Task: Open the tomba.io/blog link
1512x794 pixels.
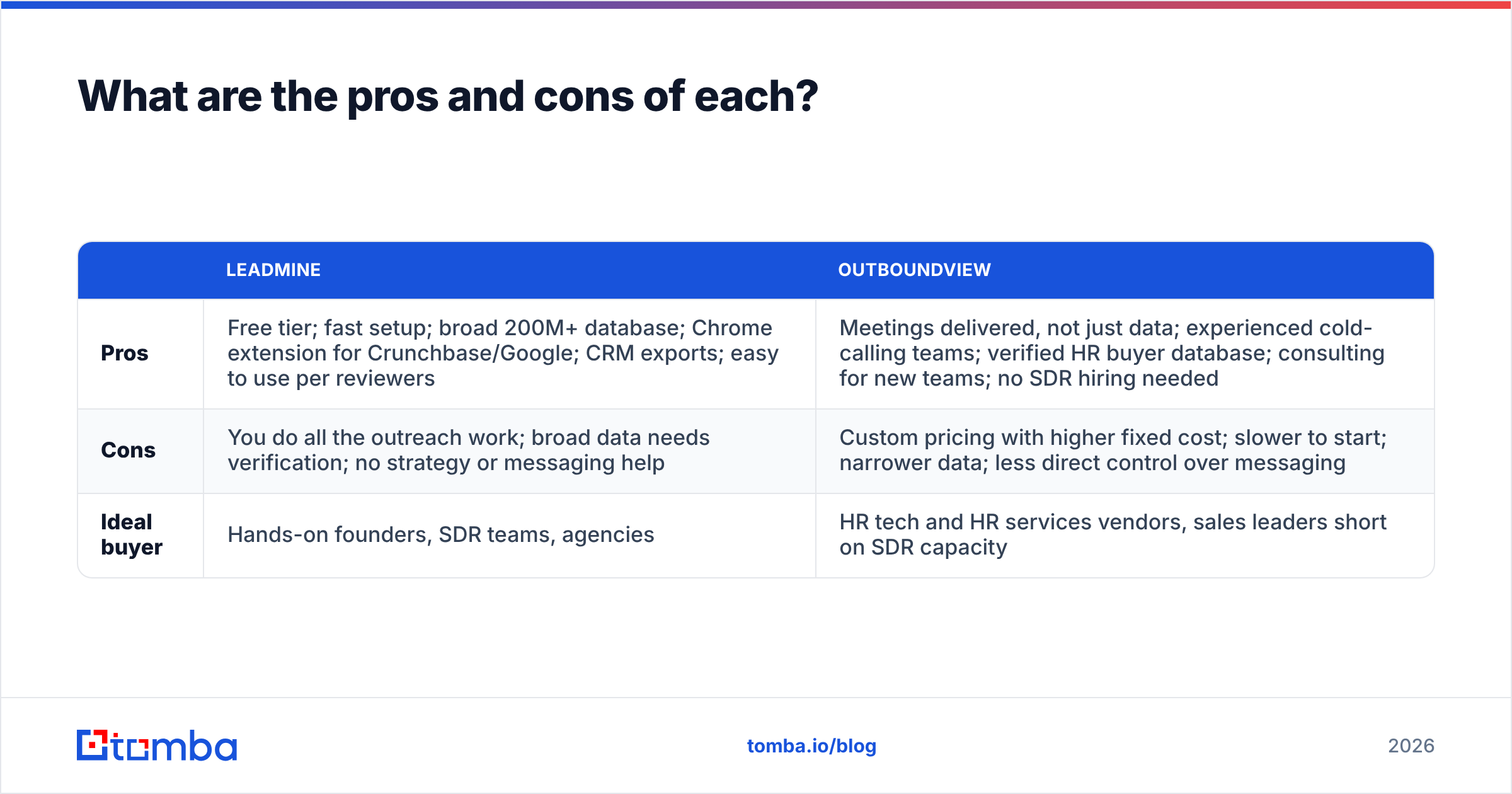Action: [811, 746]
